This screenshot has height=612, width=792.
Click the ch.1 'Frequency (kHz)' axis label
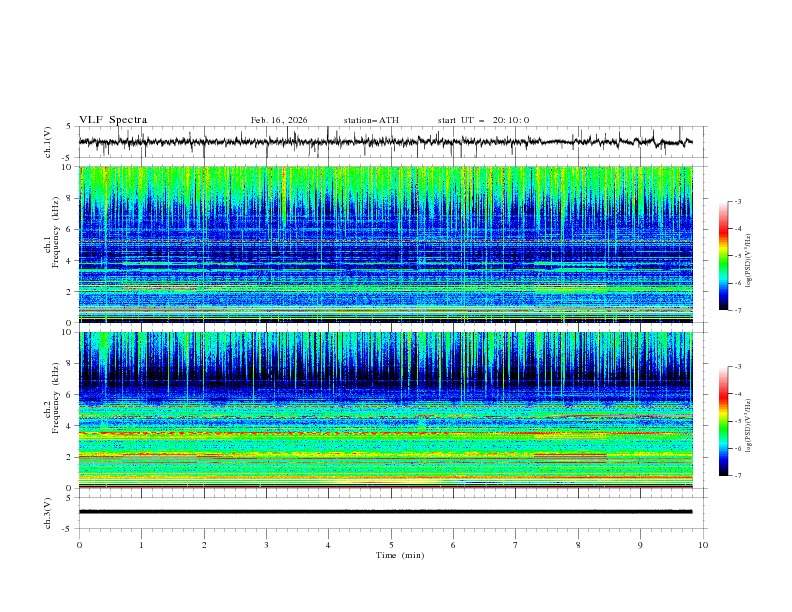[x=56, y=233]
